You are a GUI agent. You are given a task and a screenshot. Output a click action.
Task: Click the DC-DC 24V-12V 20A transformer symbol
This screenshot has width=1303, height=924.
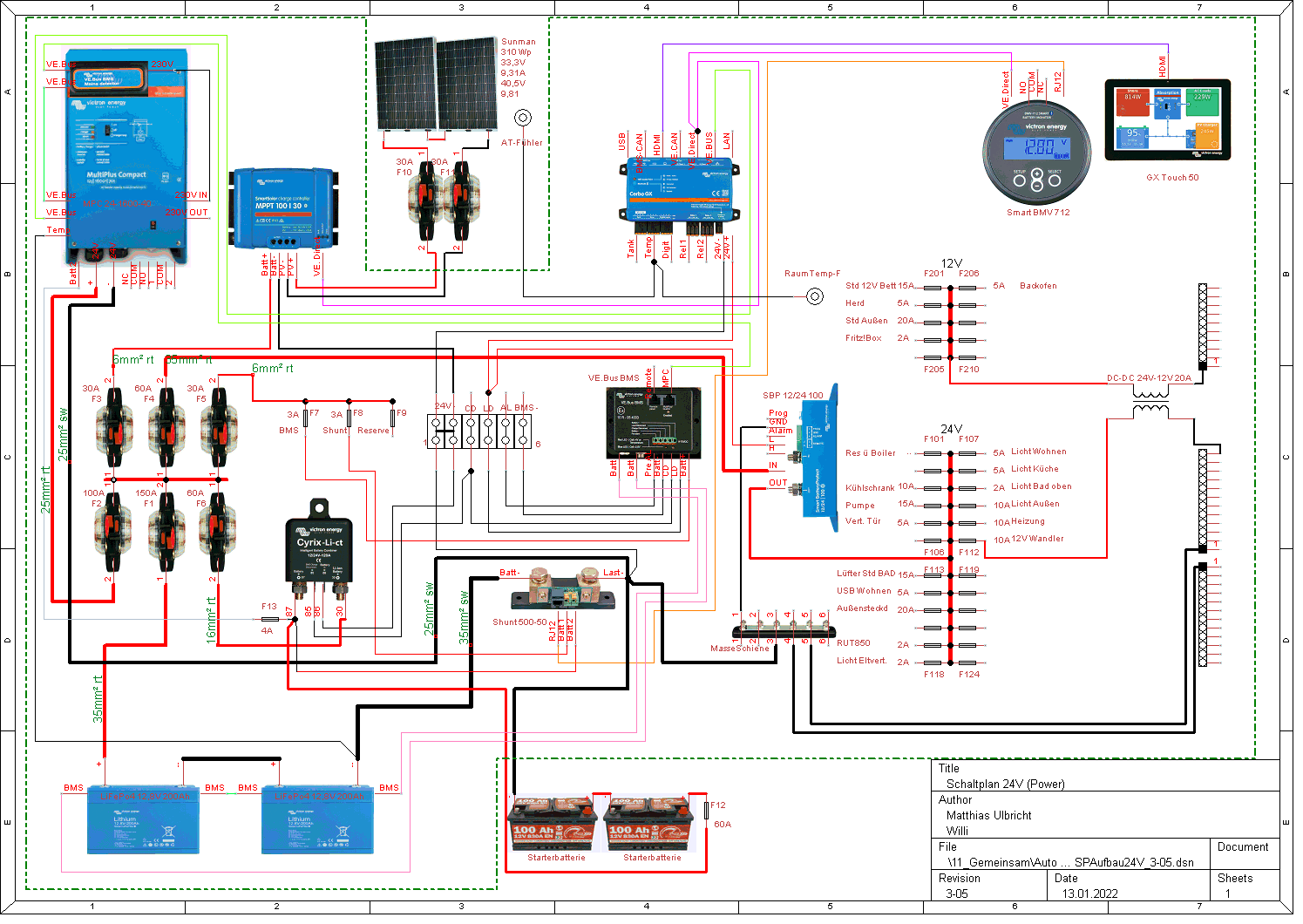(1150, 400)
